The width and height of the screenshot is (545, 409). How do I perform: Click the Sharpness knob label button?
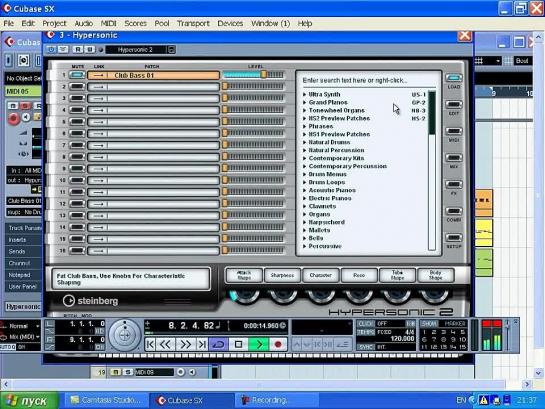click(282, 275)
